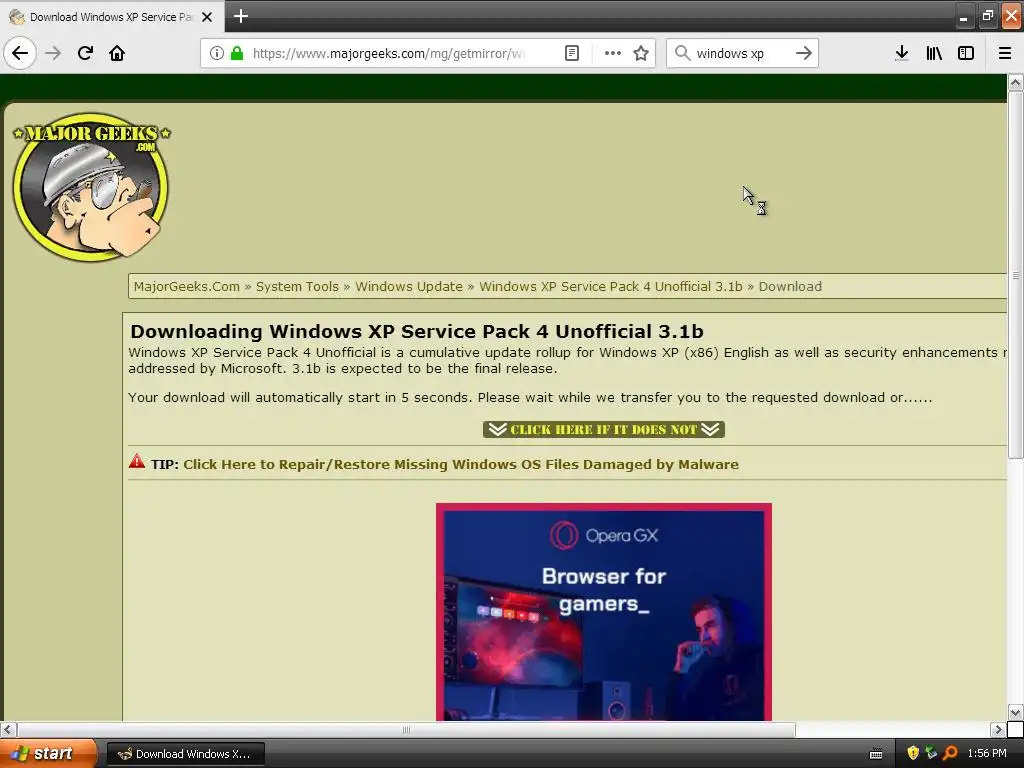The width and height of the screenshot is (1024, 768).
Task: Toggle reader view in the address bar
Action: [x=571, y=53]
